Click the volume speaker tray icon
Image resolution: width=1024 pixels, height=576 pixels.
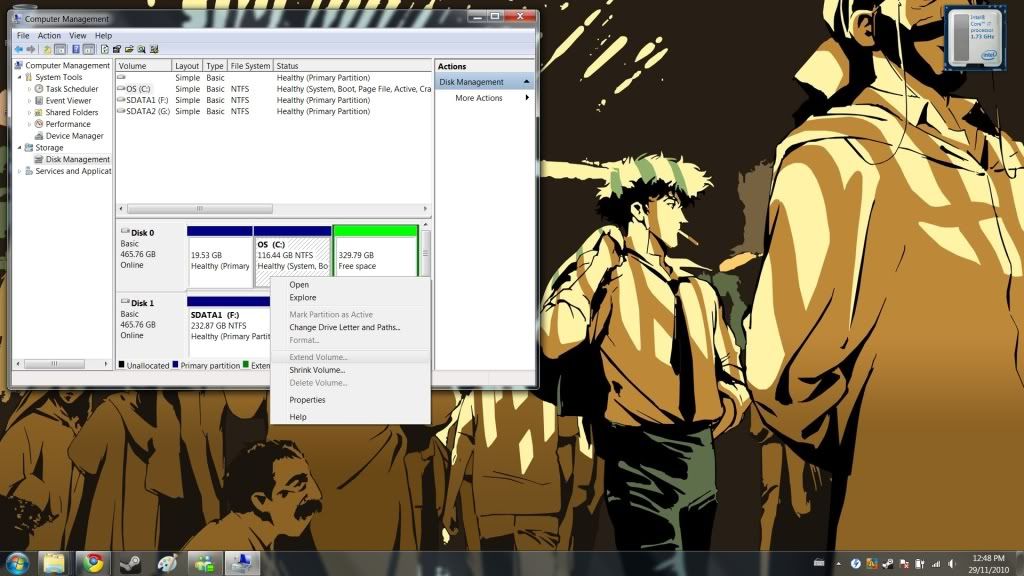coord(952,564)
